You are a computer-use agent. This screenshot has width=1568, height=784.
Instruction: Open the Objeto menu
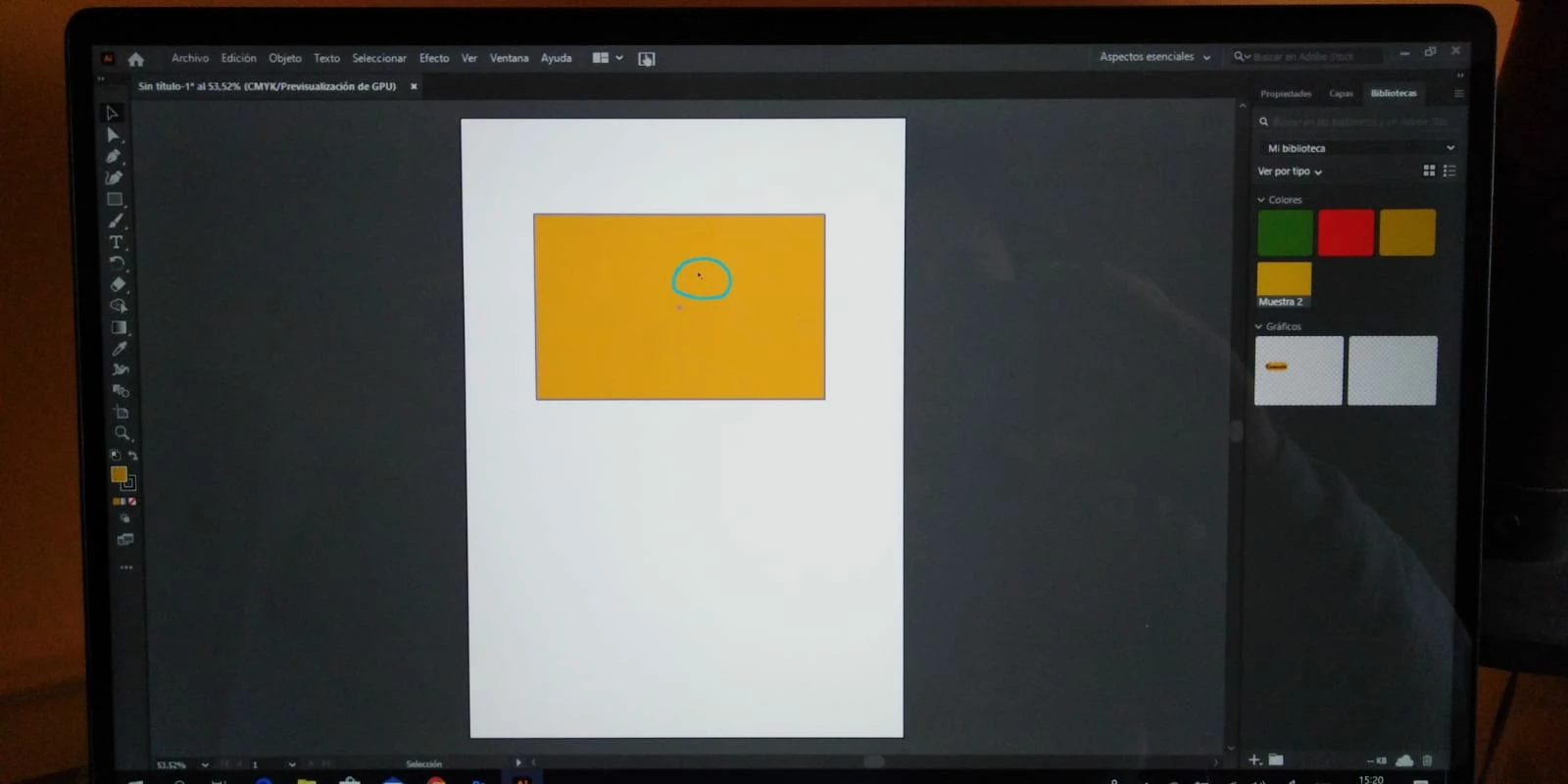tap(285, 58)
